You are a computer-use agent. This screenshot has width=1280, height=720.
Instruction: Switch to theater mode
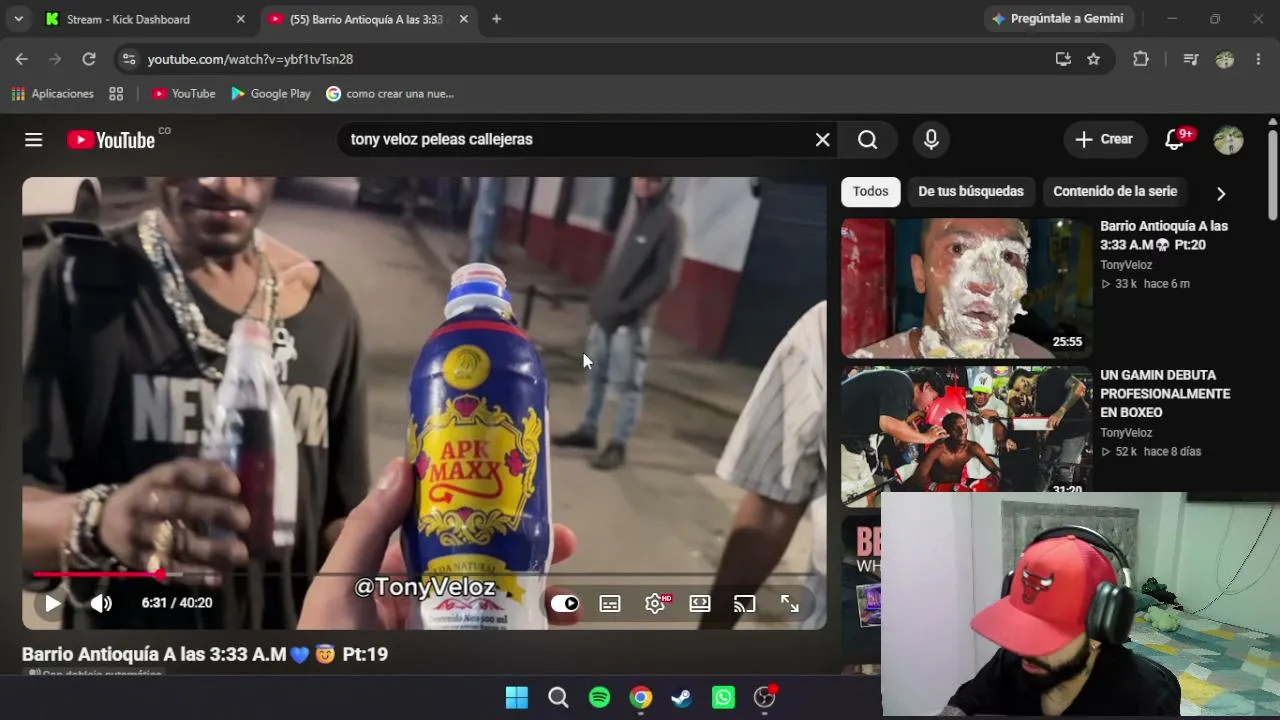(x=700, y=603)
